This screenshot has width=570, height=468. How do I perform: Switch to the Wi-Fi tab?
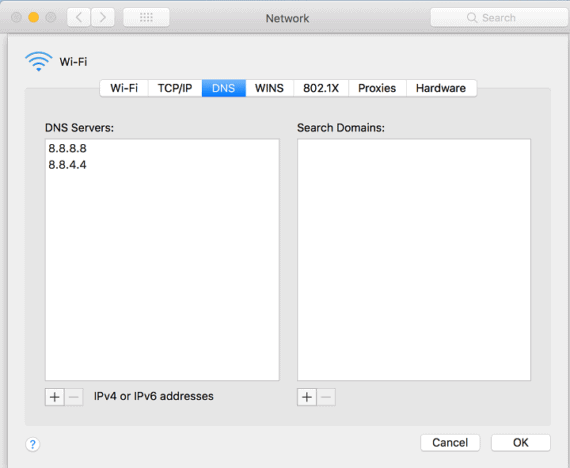point(124,88)
